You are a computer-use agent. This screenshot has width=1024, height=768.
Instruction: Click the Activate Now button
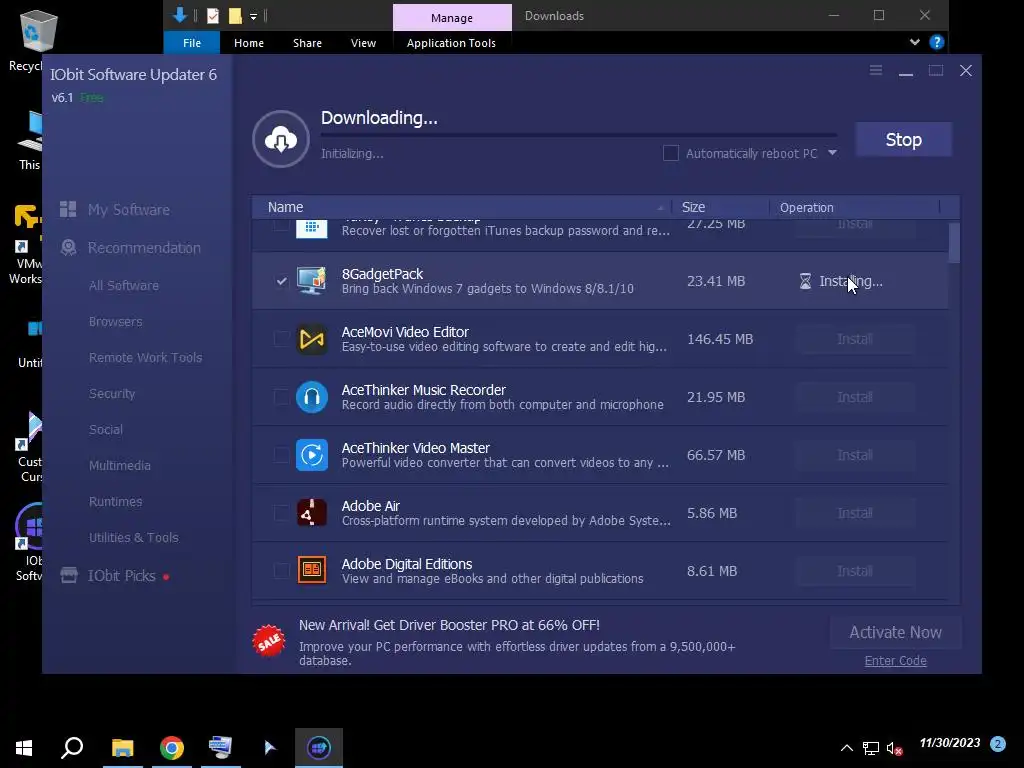pyautogui.click(x=895, y=632)
